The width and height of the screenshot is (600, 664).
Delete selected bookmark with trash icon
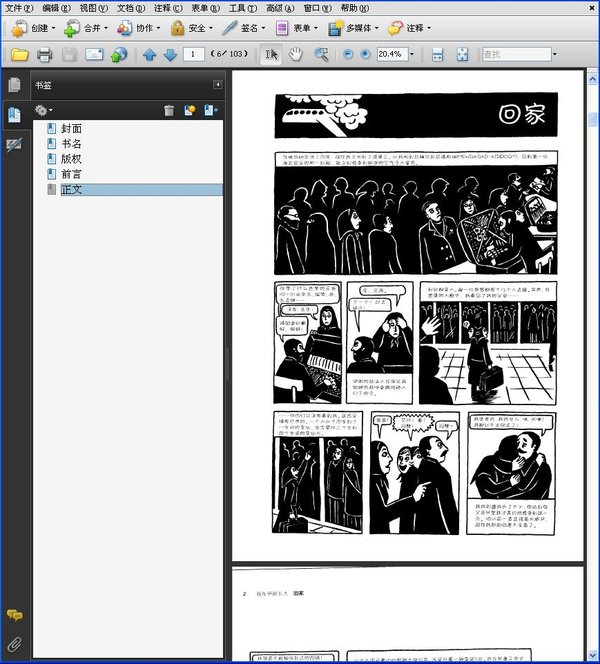coord(169,111)
